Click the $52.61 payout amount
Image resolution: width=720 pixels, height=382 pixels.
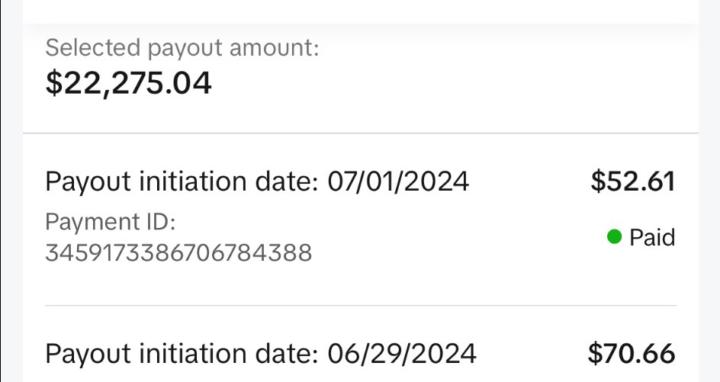click(x=633, y=181)
